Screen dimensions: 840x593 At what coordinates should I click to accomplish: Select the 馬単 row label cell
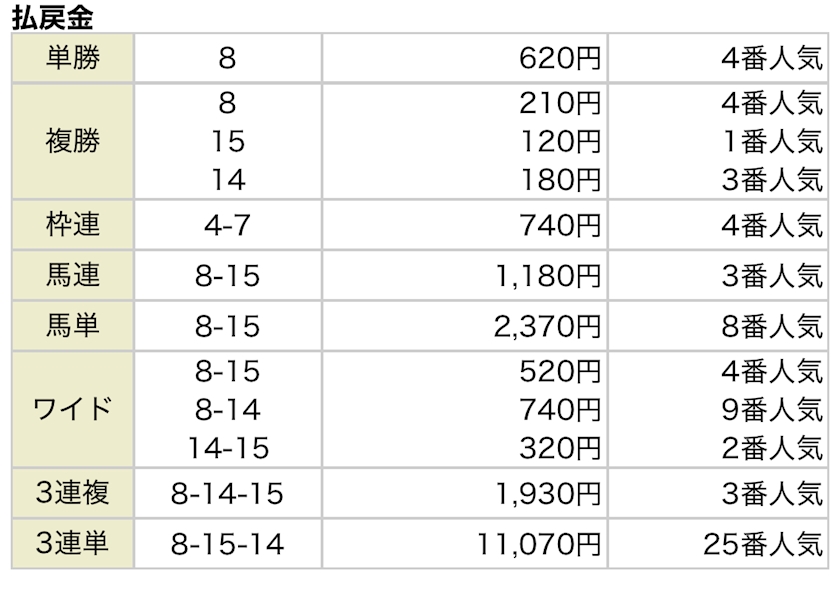(73, 324)
